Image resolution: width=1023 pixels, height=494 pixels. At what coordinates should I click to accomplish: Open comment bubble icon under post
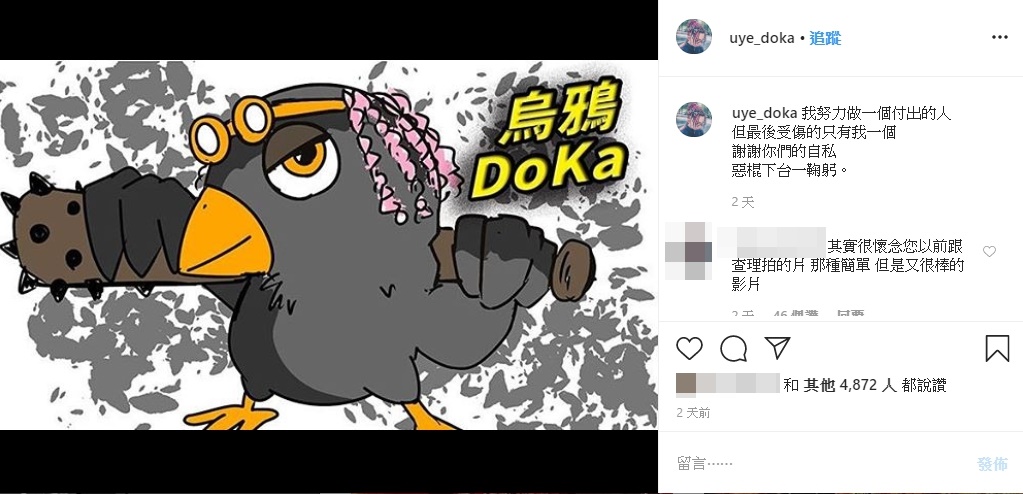(x=733, y=348)
